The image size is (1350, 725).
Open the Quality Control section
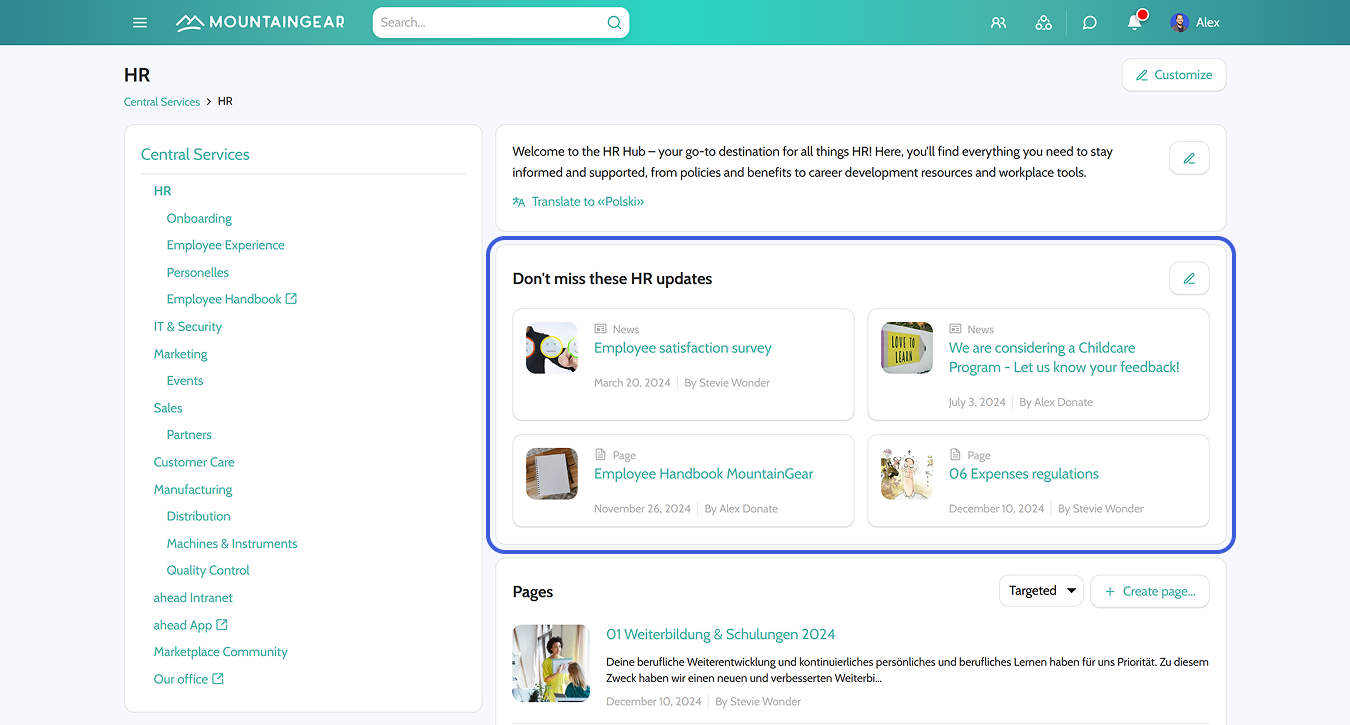pyautogui.click(x=207, y=570)
